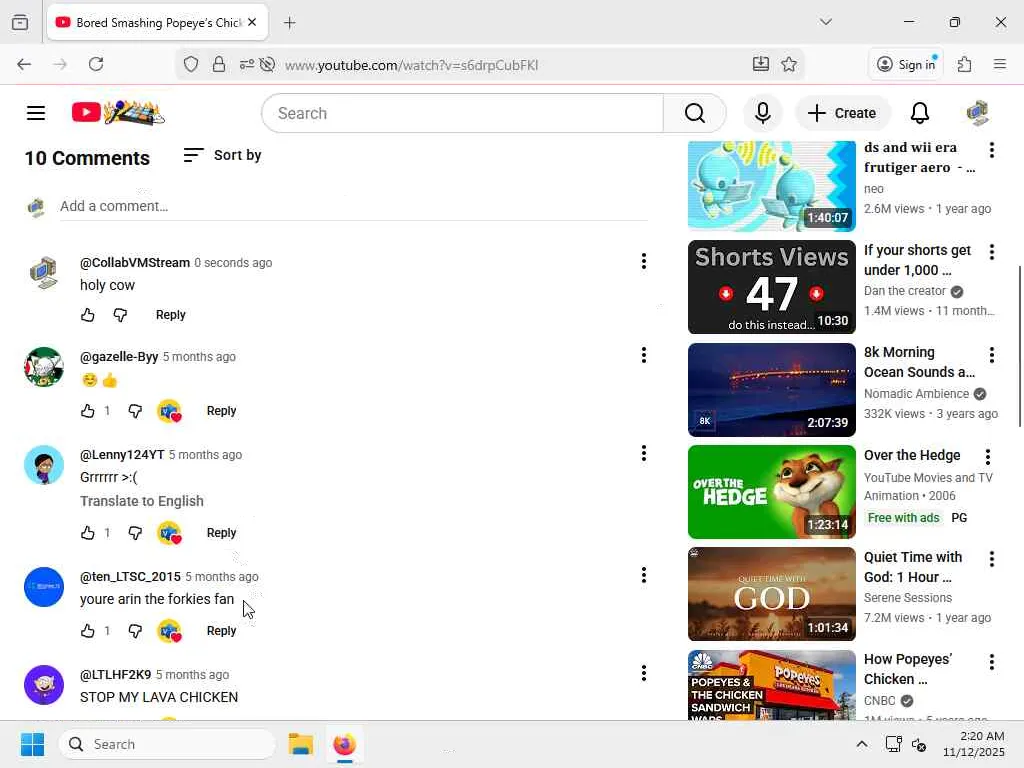The image size is (1024, 768).
Task: Open more options for 'Quiet Time with God'
Action: (x=991, y=559)
